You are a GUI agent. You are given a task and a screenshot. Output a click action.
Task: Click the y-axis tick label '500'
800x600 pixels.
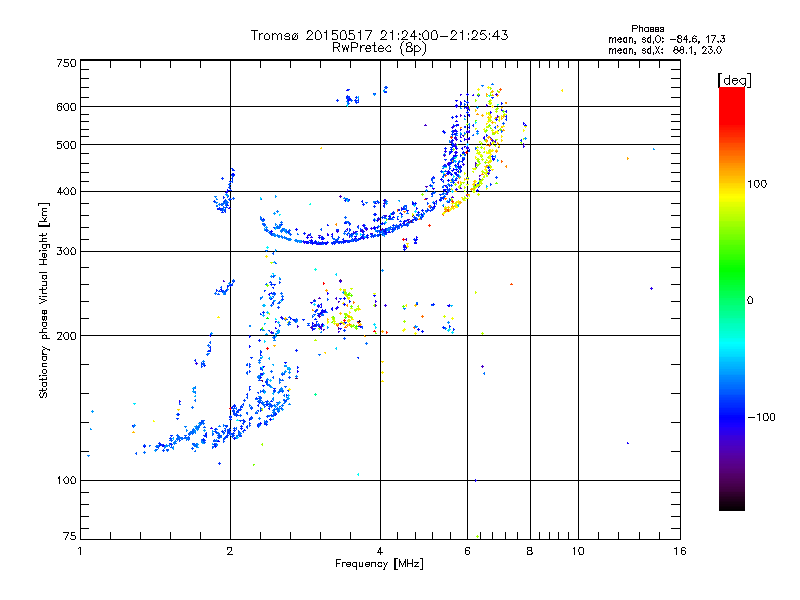66,145
